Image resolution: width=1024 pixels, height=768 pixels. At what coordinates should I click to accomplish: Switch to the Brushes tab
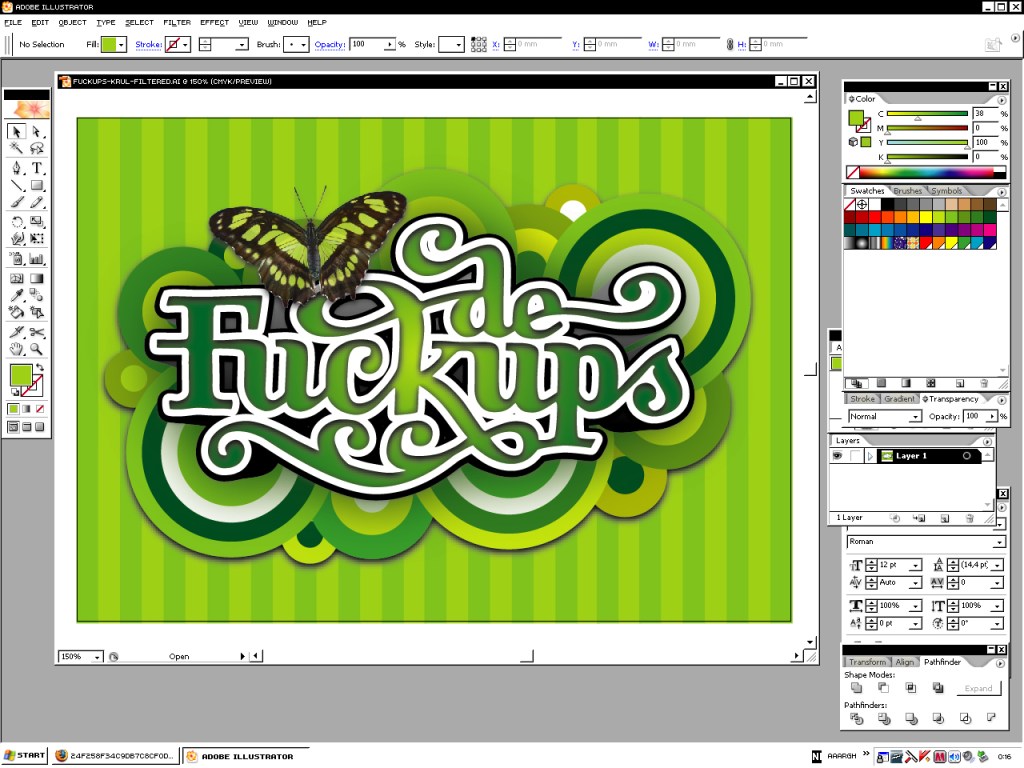(x=908, y=191)
